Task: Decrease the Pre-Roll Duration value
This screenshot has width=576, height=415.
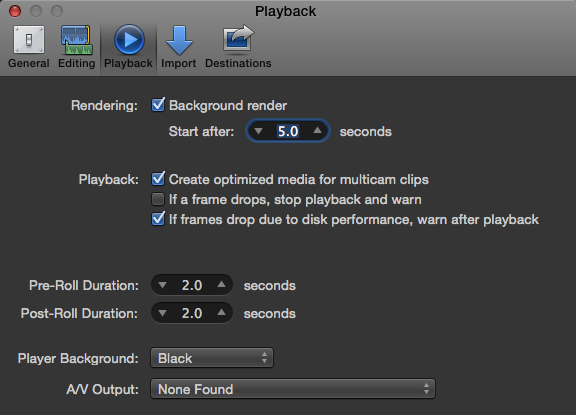Action: click(x=162, y=285)
